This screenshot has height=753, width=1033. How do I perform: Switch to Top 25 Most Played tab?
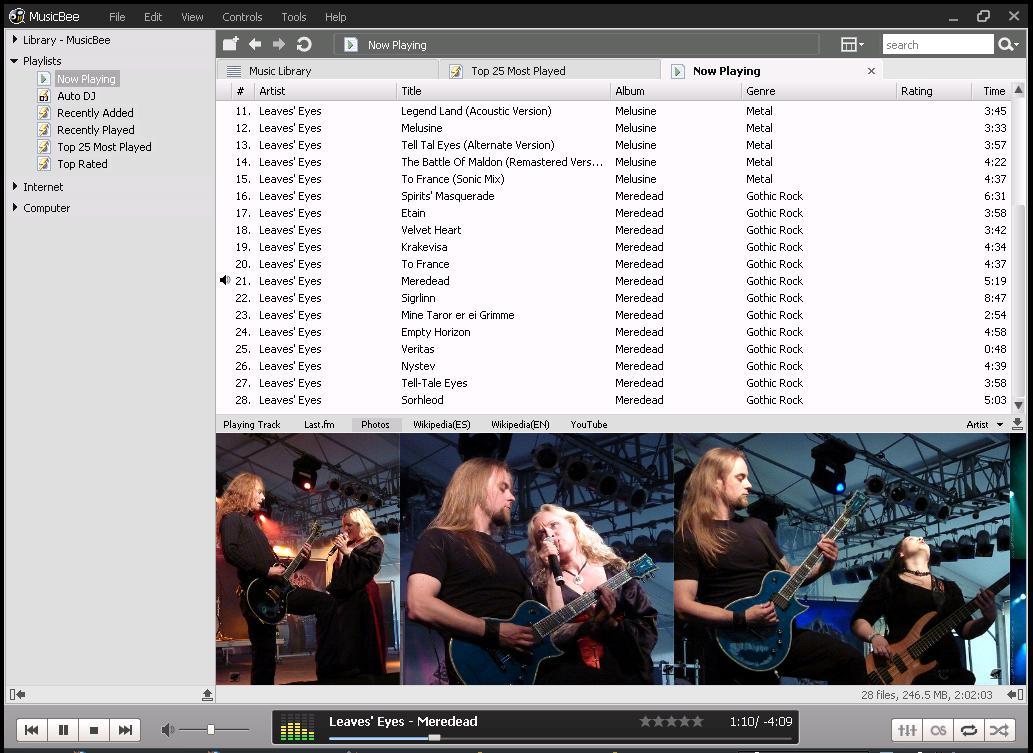[550, 70]
